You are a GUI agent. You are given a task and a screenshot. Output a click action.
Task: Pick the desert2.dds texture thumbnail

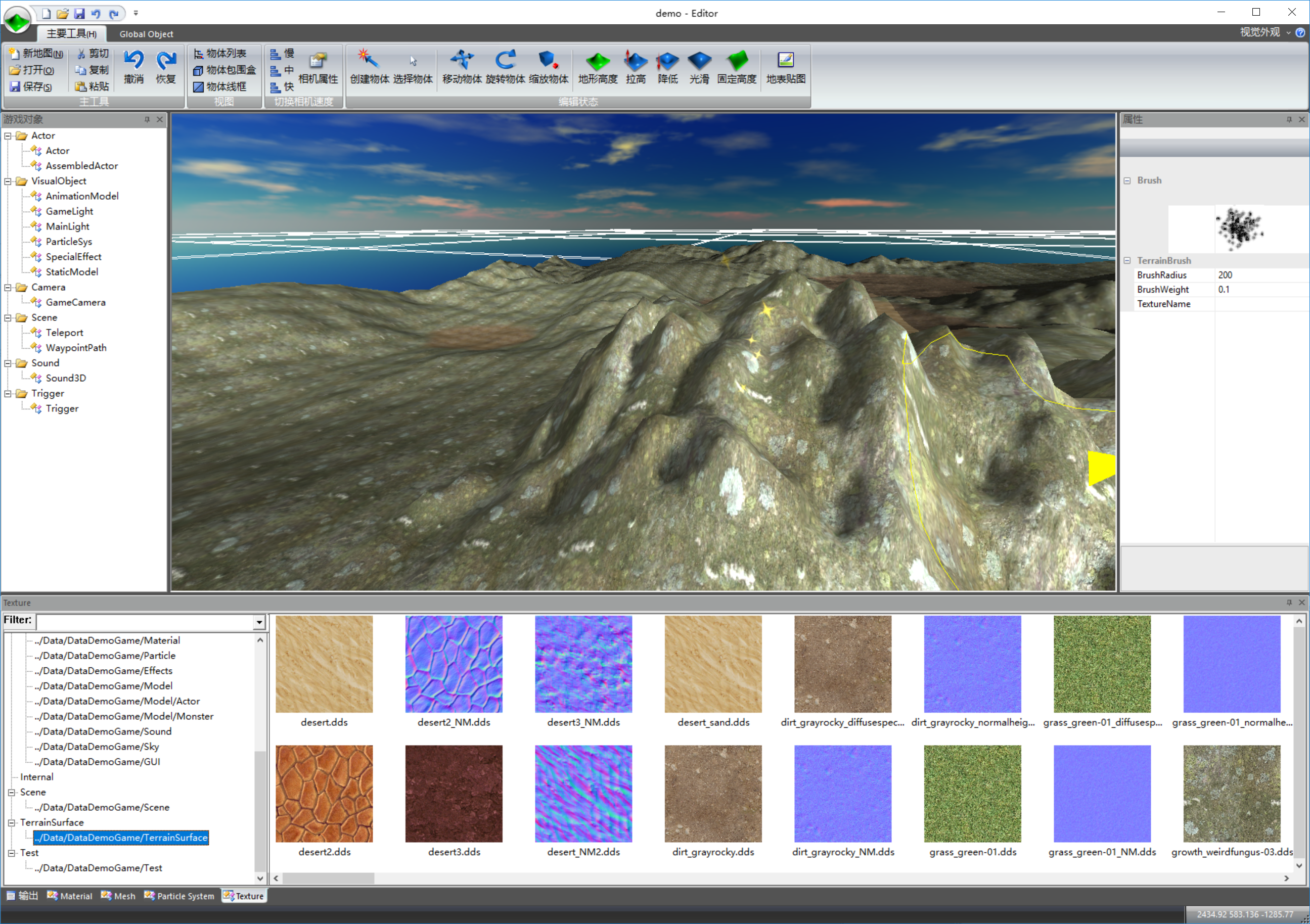pos(324,794)
